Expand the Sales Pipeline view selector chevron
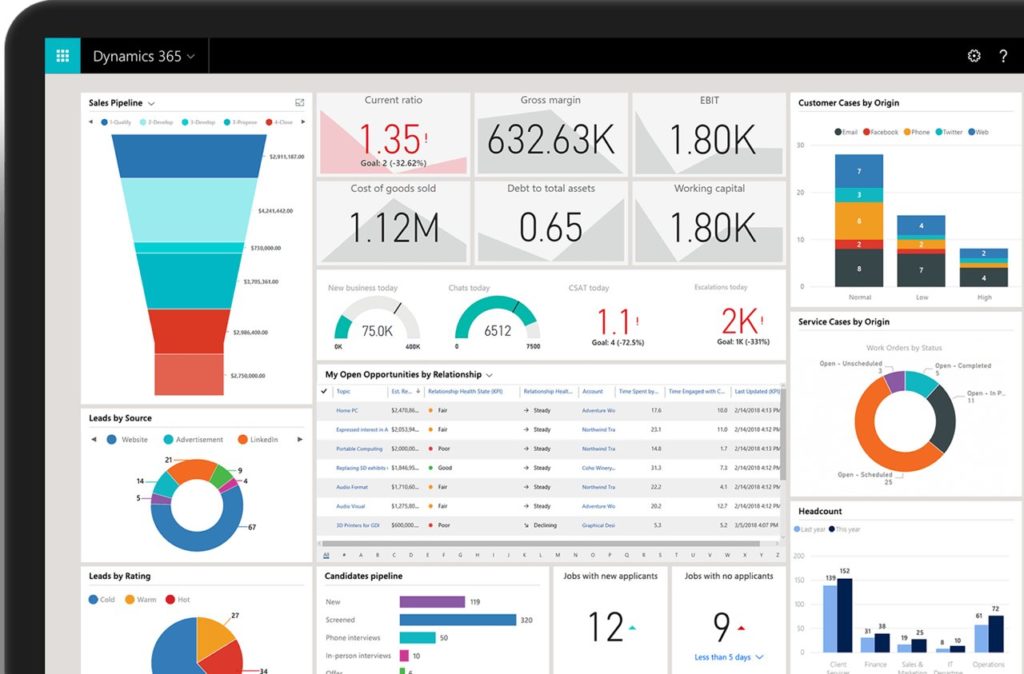1024x674 pixels. pyautogui.click(x=152, y=103)
